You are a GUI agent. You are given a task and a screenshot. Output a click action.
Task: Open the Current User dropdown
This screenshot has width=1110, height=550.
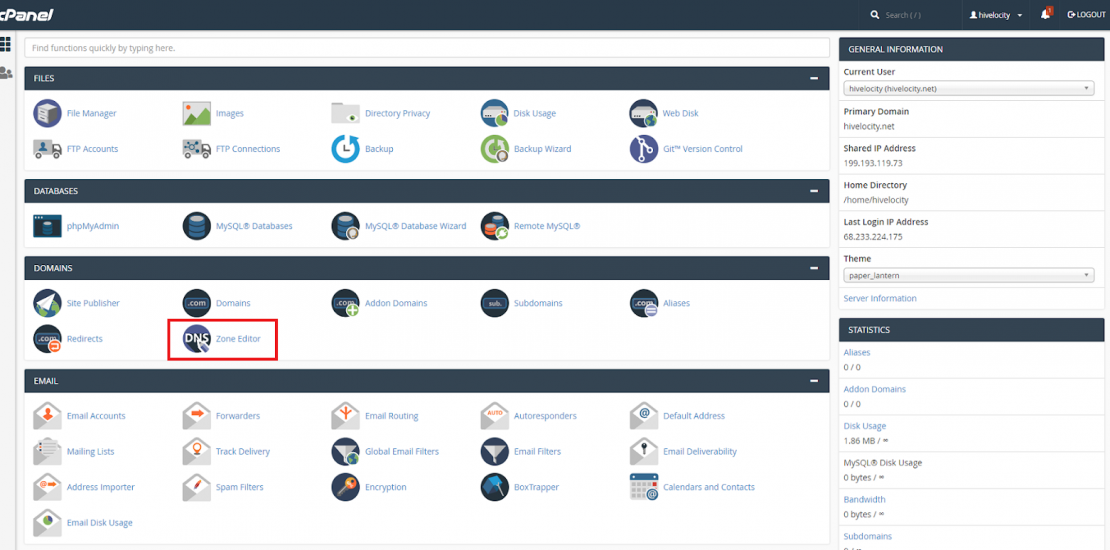coord(969,88)
